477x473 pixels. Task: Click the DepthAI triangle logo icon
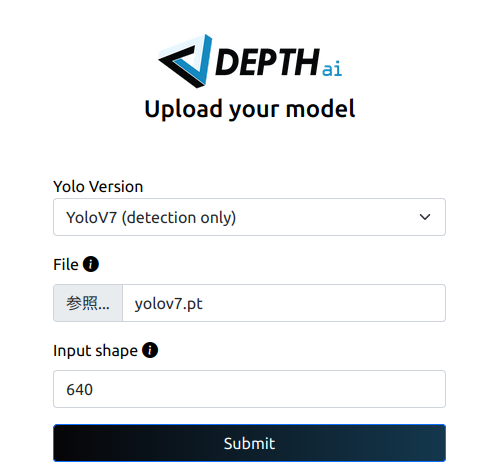pyautogui.click(x=185, y=61)
